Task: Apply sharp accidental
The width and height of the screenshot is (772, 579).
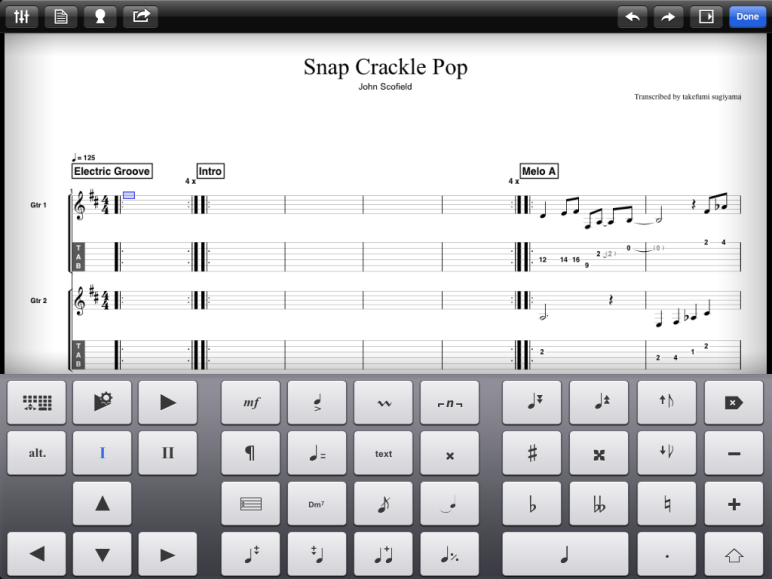Action: pos(532,453)
